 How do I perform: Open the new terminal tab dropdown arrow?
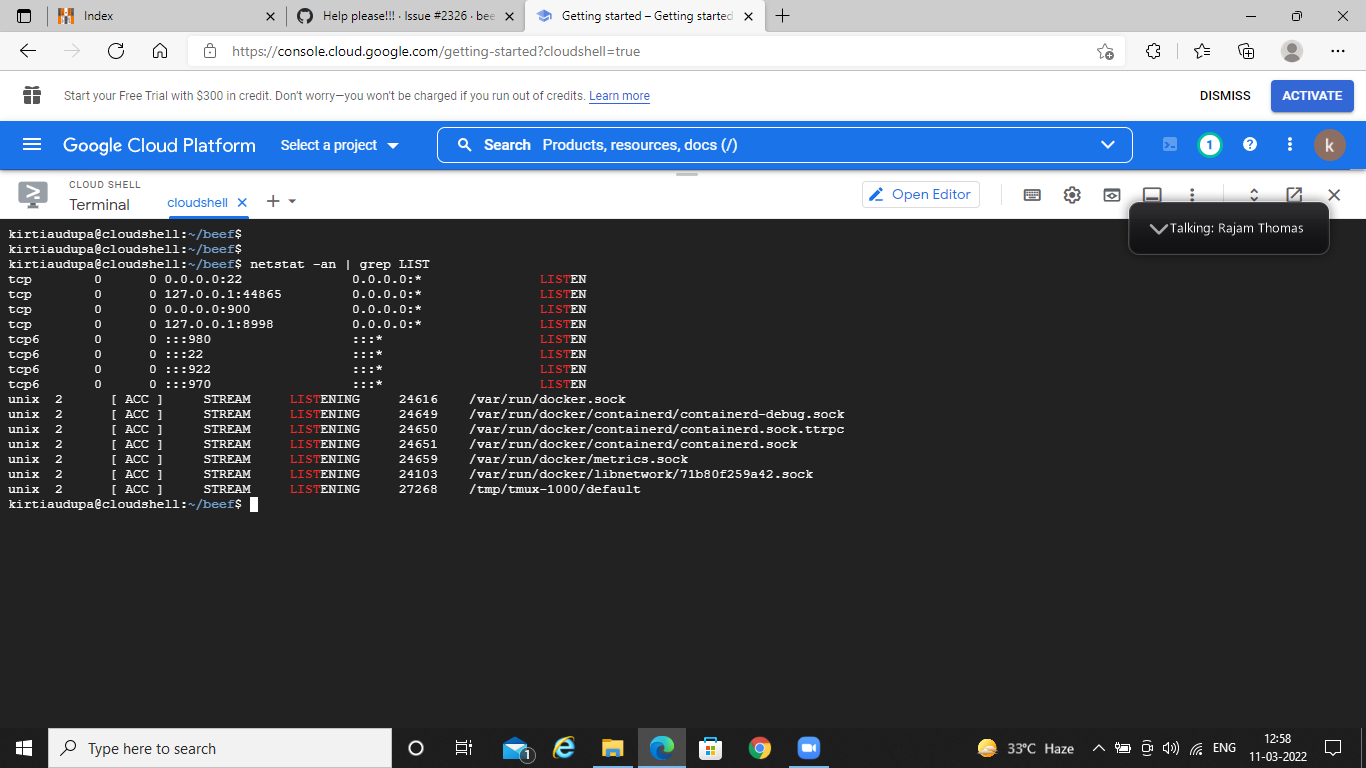tap(293, 201)
